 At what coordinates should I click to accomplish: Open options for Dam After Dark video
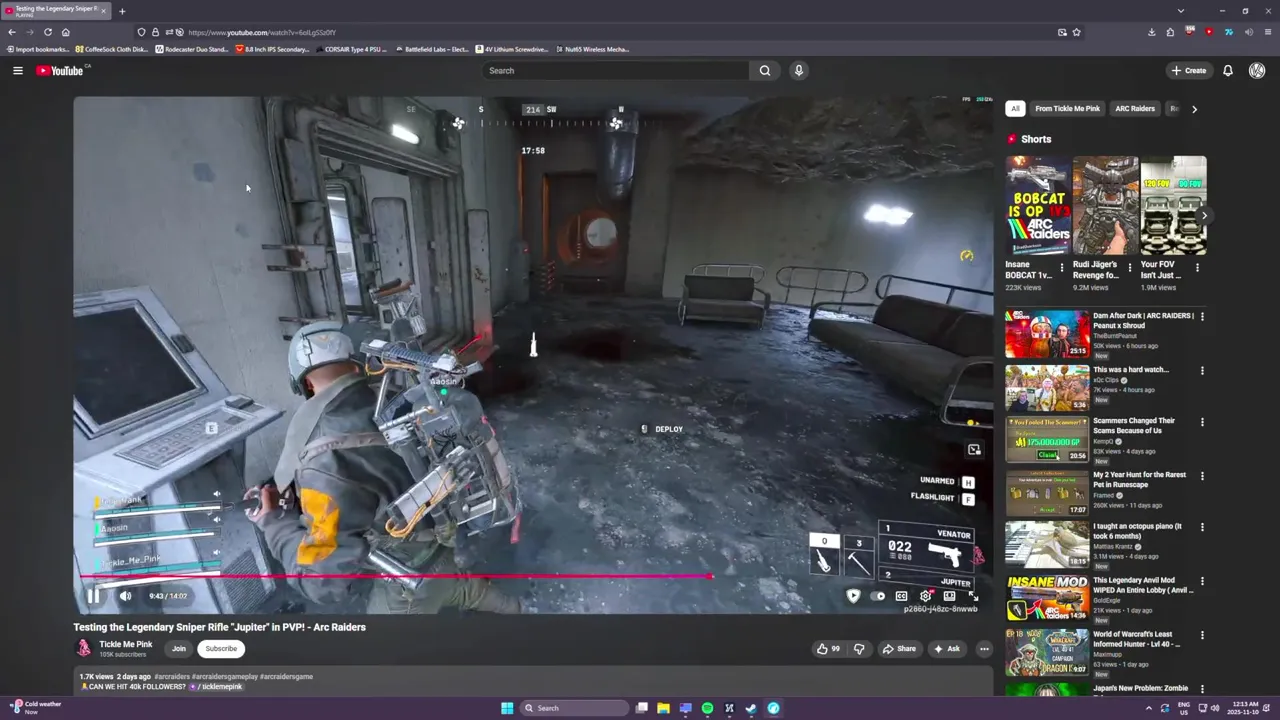(1202, 316)
